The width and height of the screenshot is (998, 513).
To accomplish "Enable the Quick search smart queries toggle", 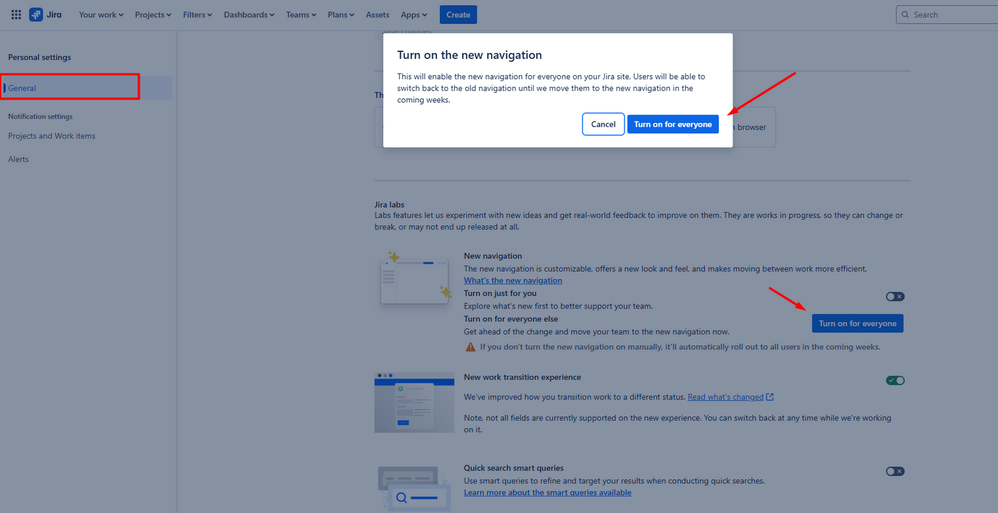I will point(895,472).
